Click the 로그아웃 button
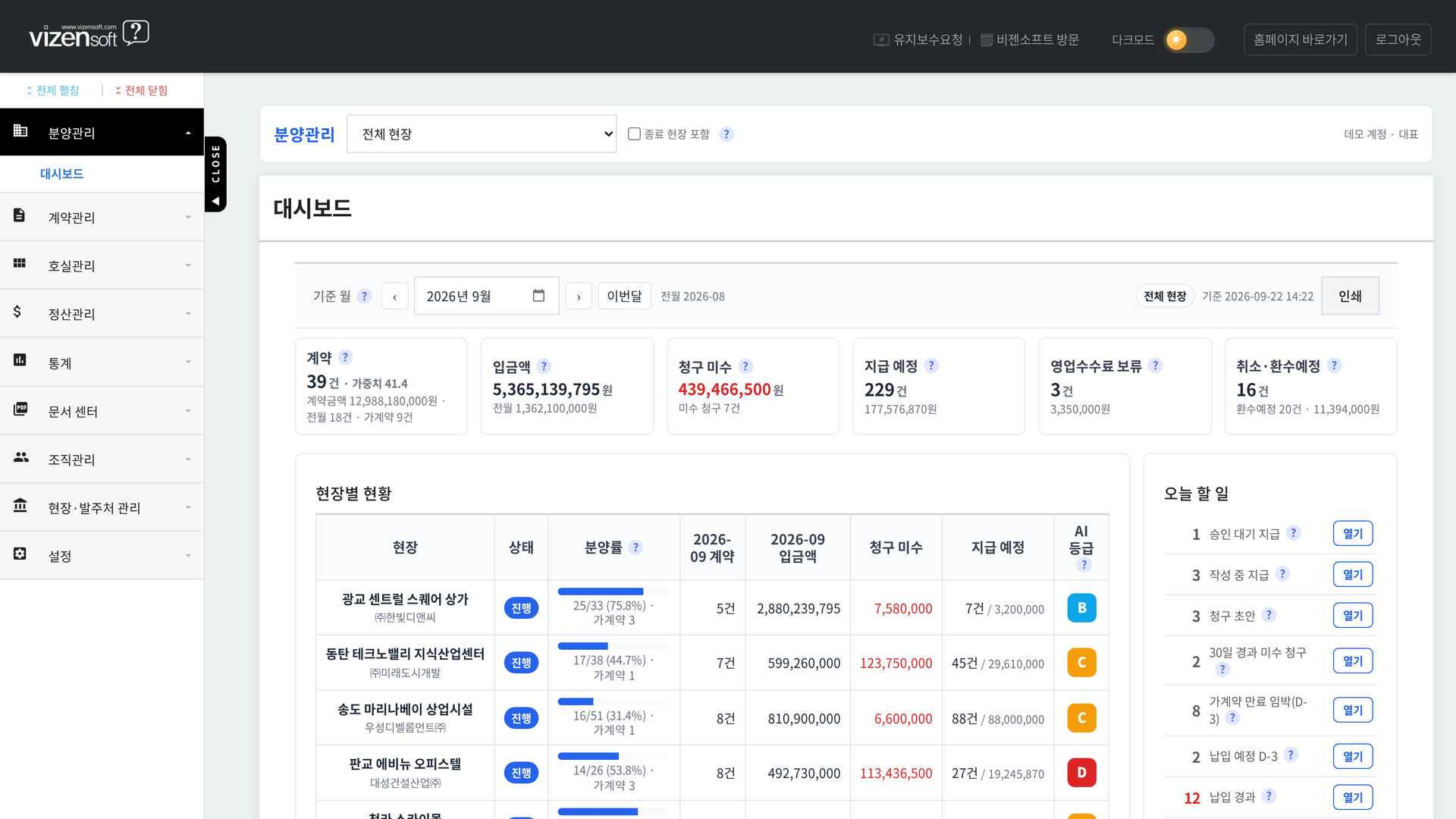 tap(1398, 39)
